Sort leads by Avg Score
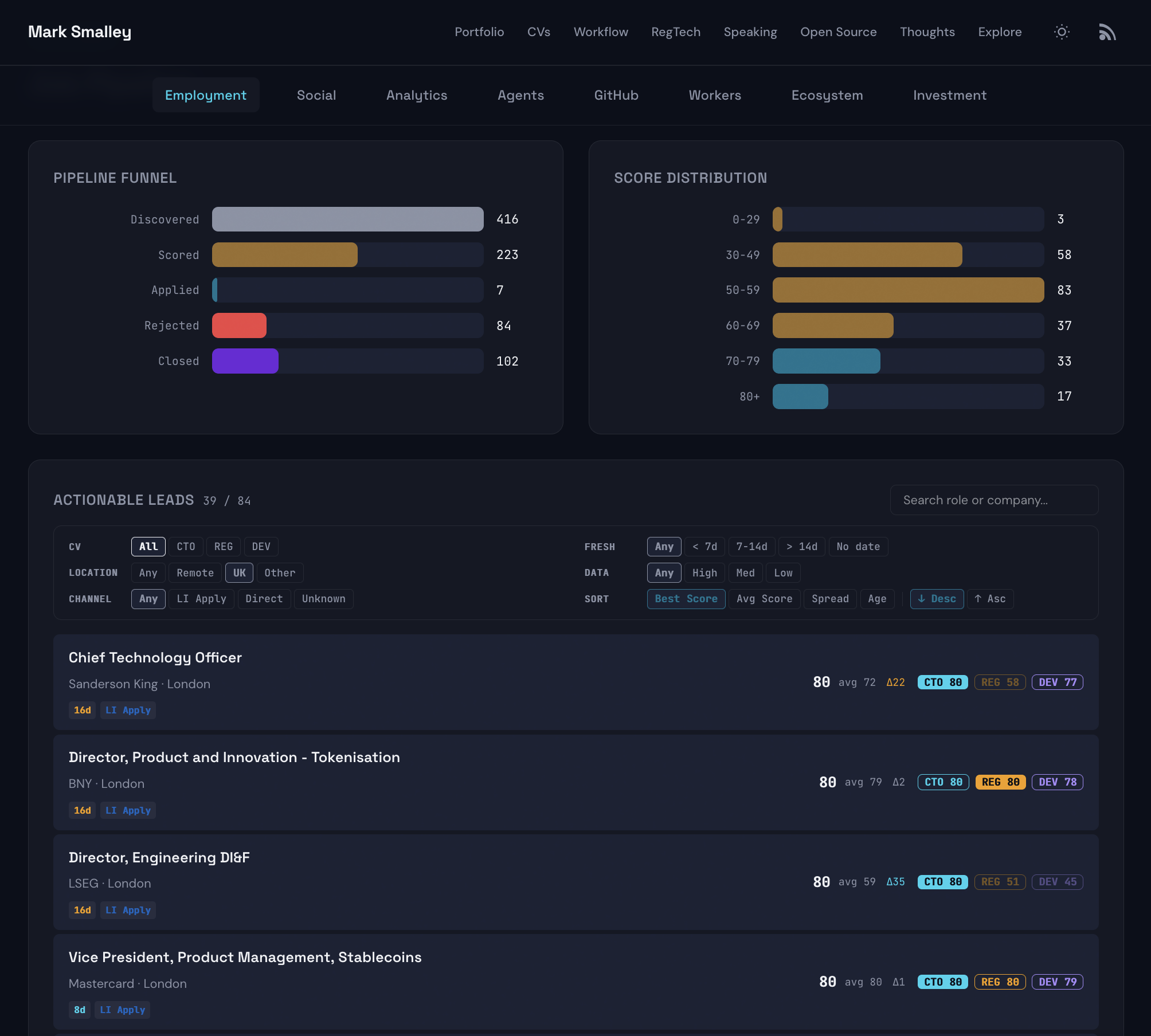The width and height of the screenshot is (1151, 1036). (x=765, y=599)
